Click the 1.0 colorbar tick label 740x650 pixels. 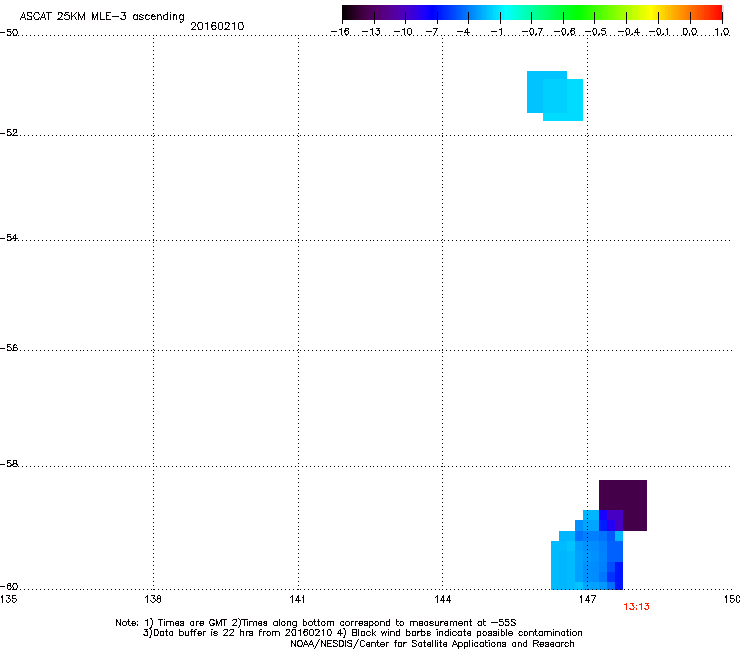coord(722,32)
